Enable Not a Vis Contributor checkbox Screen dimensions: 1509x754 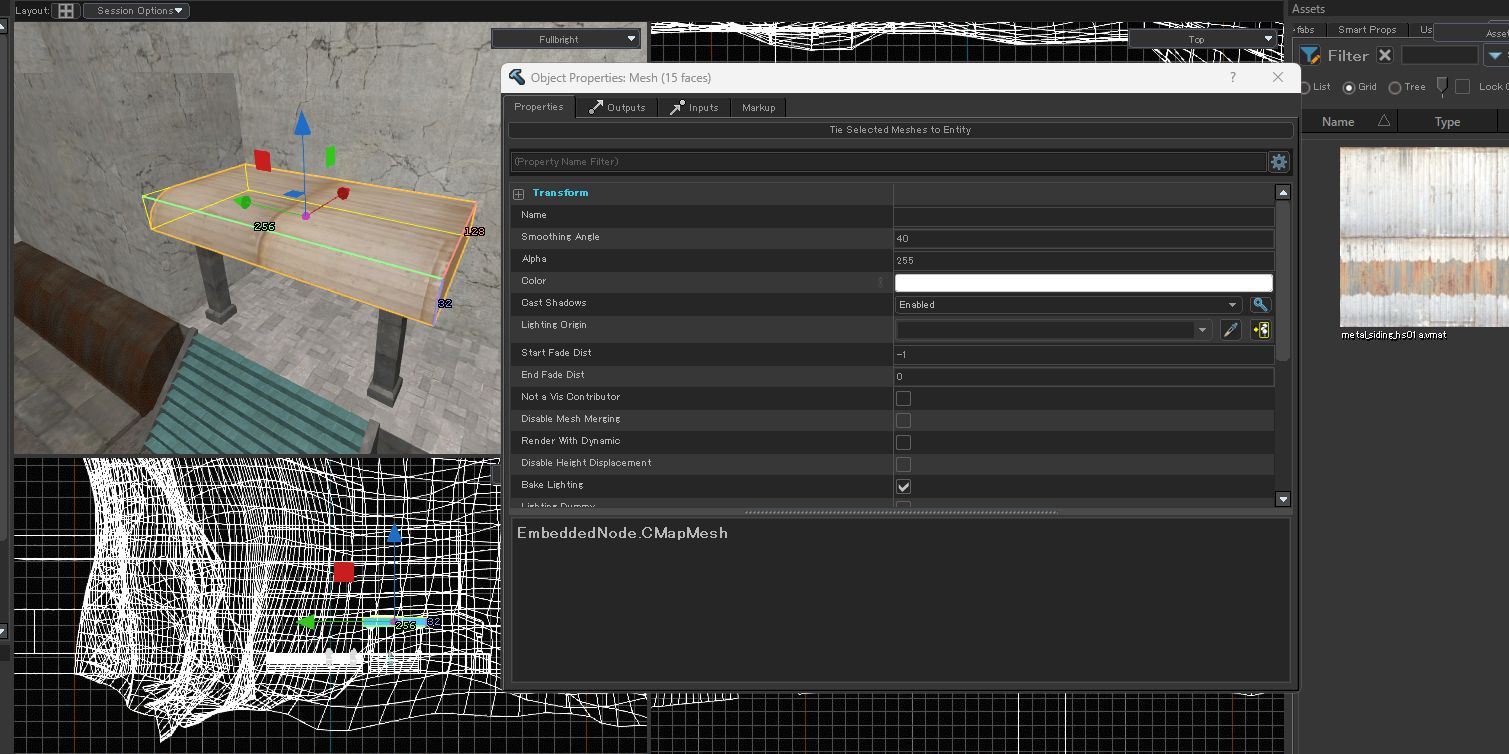click(903, 398)
